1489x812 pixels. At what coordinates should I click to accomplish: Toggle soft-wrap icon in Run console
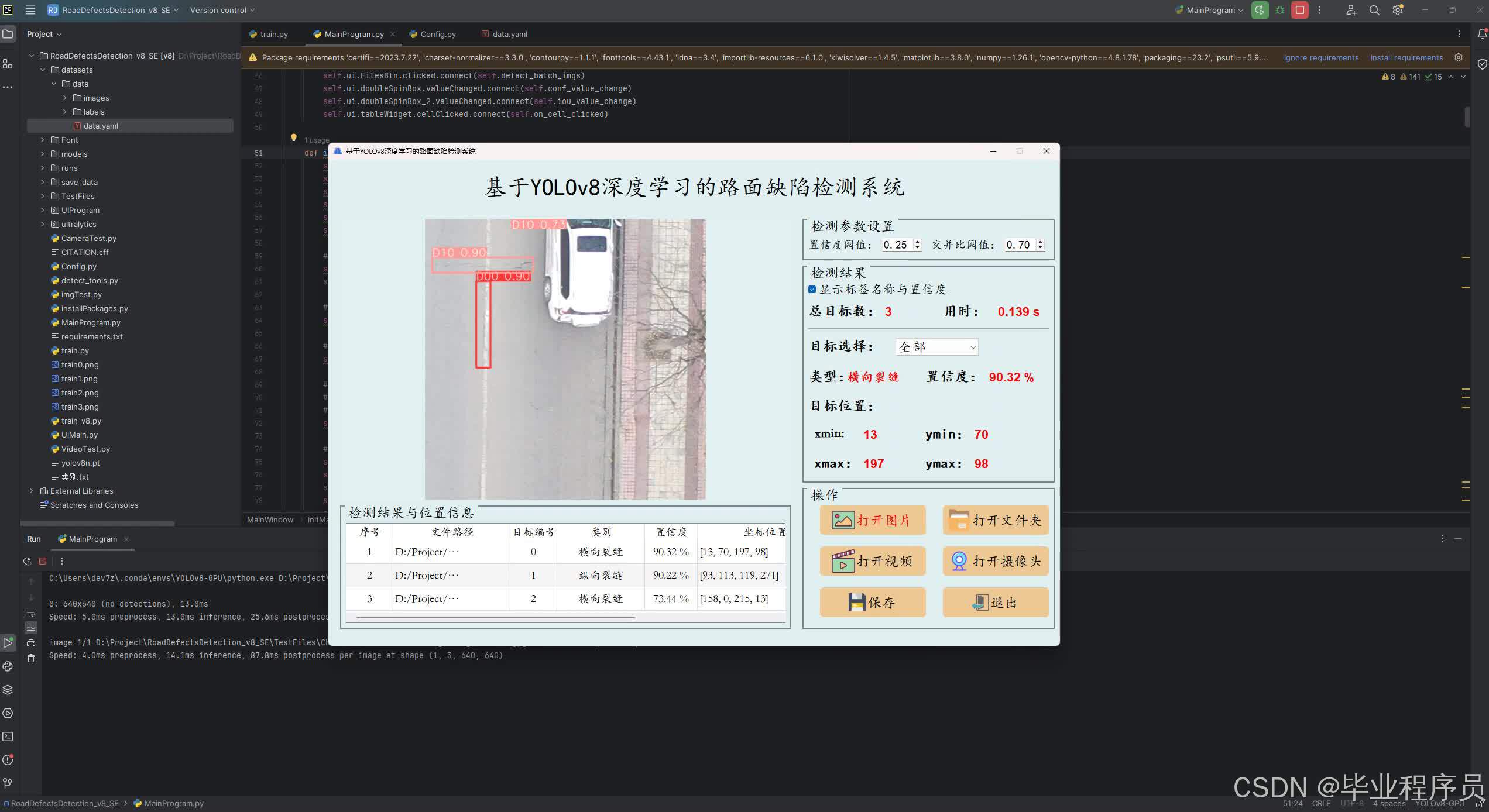pos(31,613)
